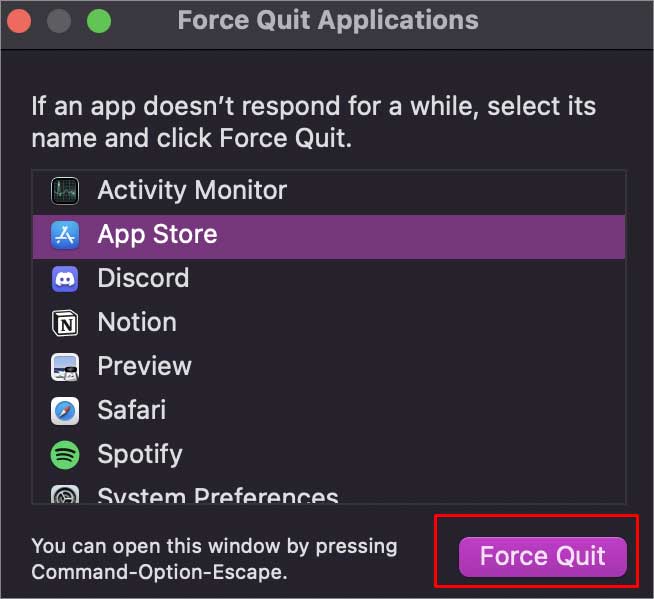
Task: Click the purple Force Quit button
Action: coord(543,556)
